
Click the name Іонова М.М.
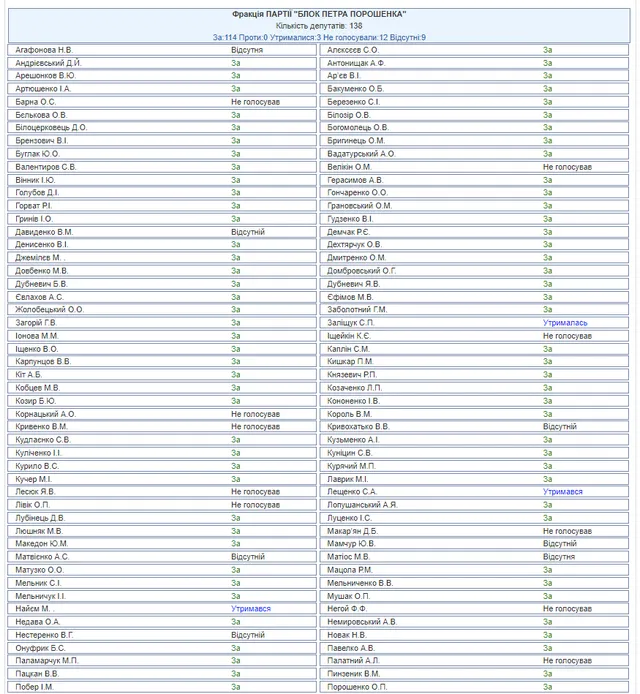pos(37,336)
